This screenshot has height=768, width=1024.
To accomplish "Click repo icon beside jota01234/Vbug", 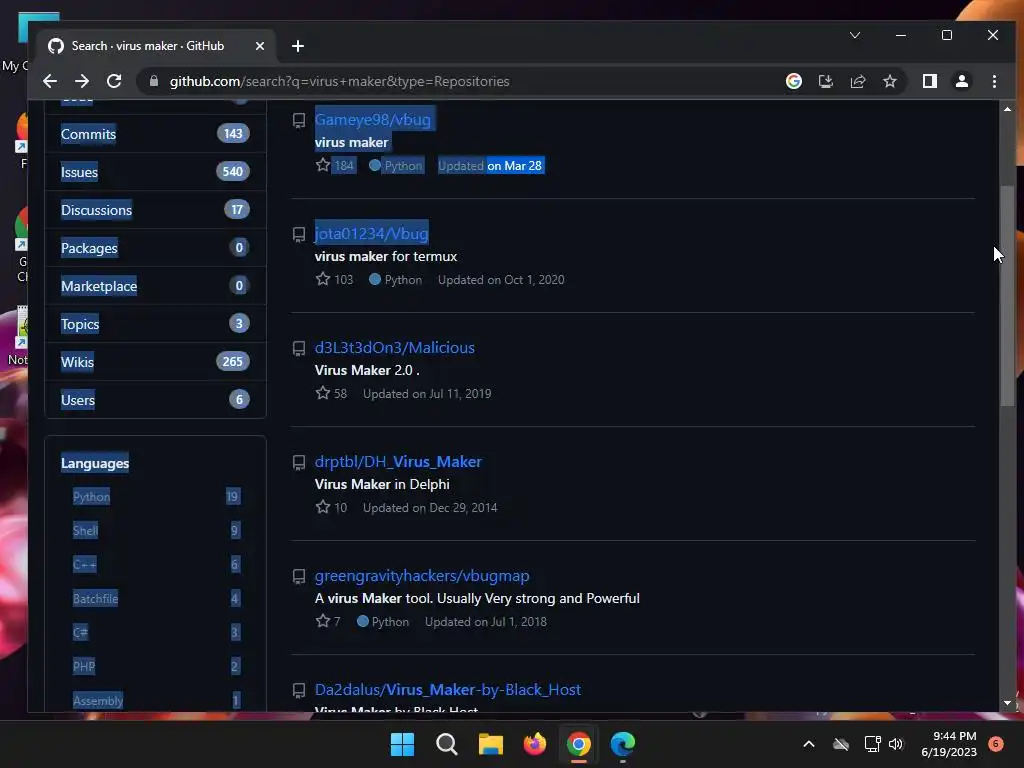I will (298, 234).
